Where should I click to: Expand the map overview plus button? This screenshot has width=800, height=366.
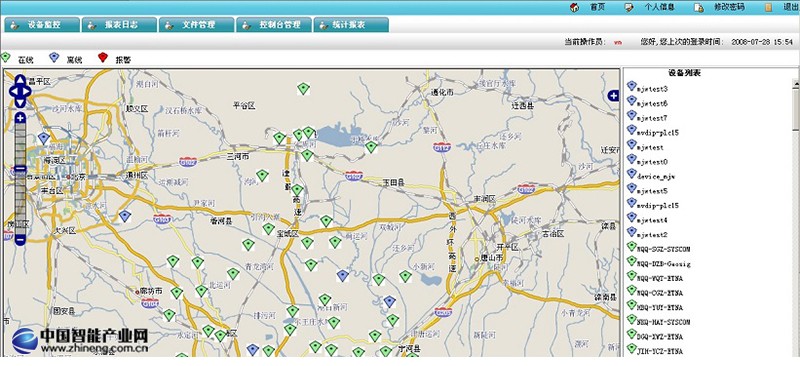tap(613, 95)
